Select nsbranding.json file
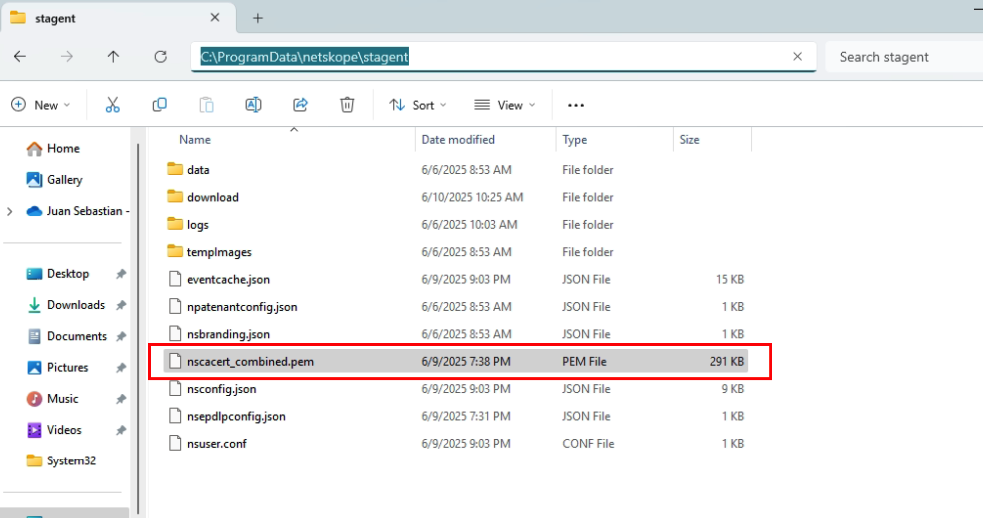Image resolution: width=983 pixels, height=518 pixels. (456, 334)
